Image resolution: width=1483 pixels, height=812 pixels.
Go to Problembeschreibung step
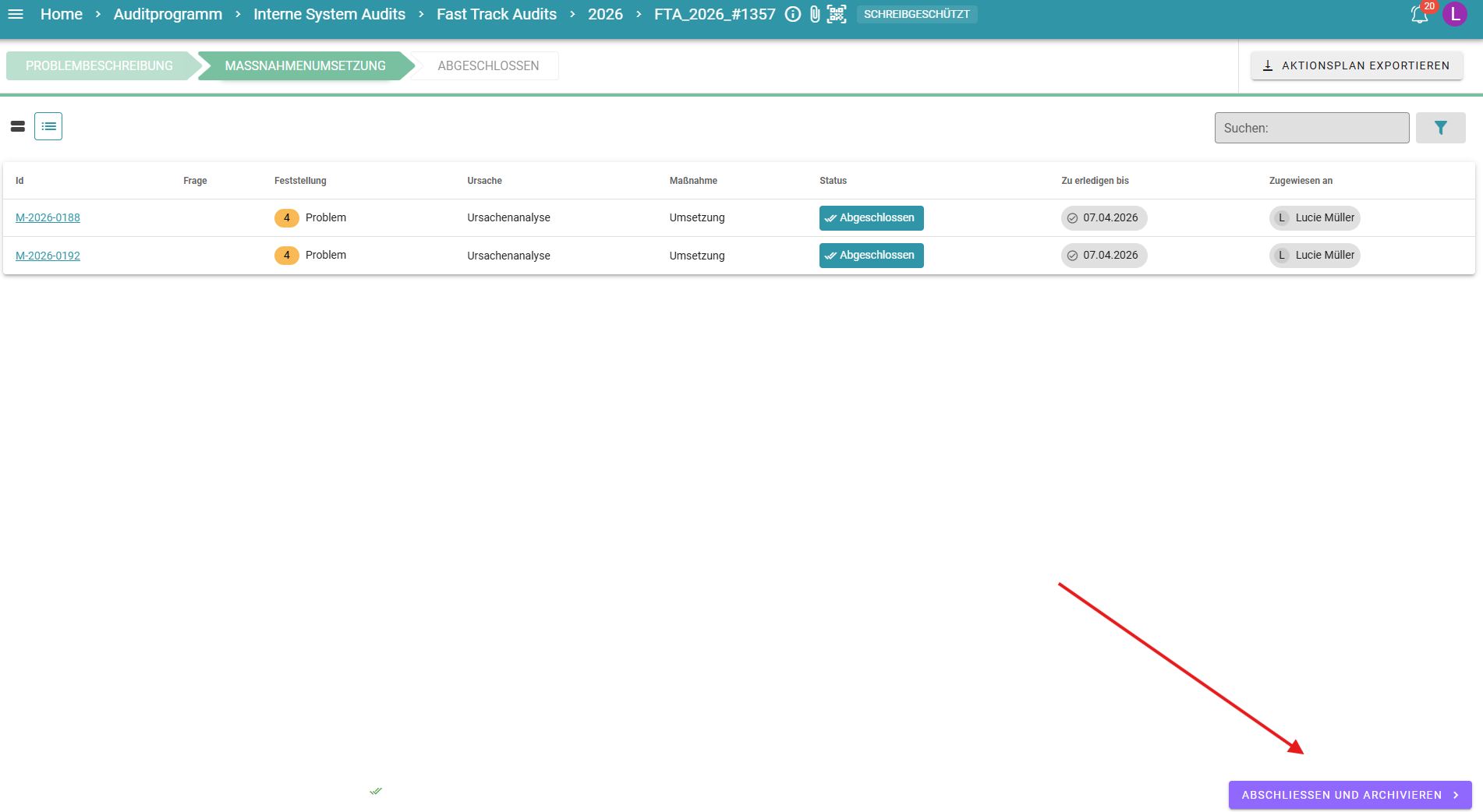pos(99,65)
